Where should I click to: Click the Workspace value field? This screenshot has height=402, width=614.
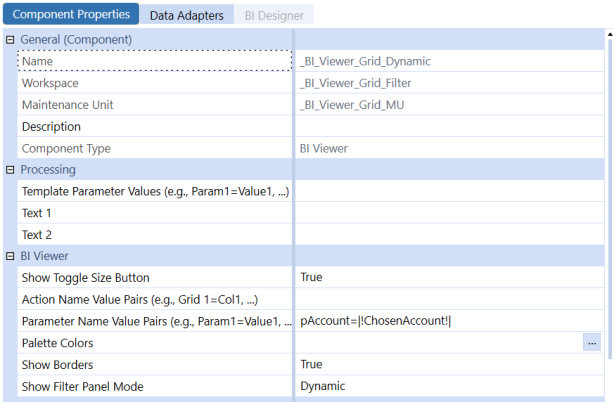point(450,83)
